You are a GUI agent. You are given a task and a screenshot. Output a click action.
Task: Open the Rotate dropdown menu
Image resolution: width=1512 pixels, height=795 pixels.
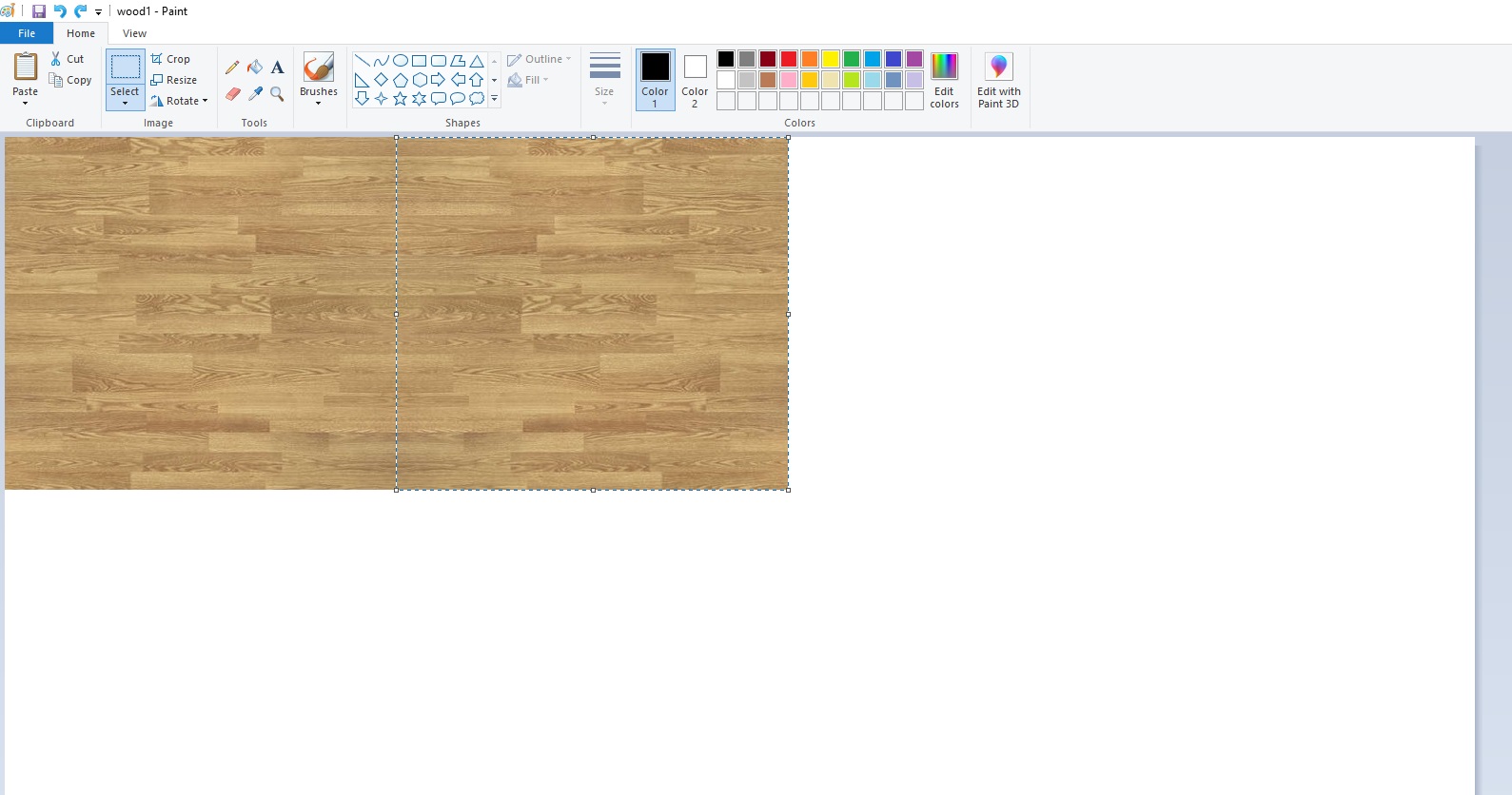coord(180,101)
